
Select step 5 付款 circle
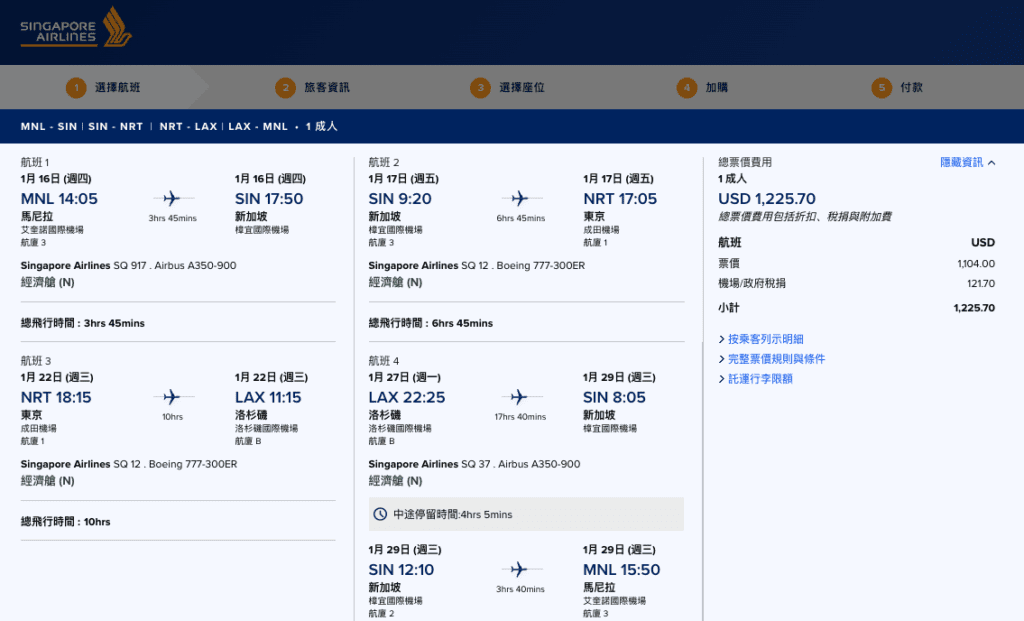click(882, 88)
